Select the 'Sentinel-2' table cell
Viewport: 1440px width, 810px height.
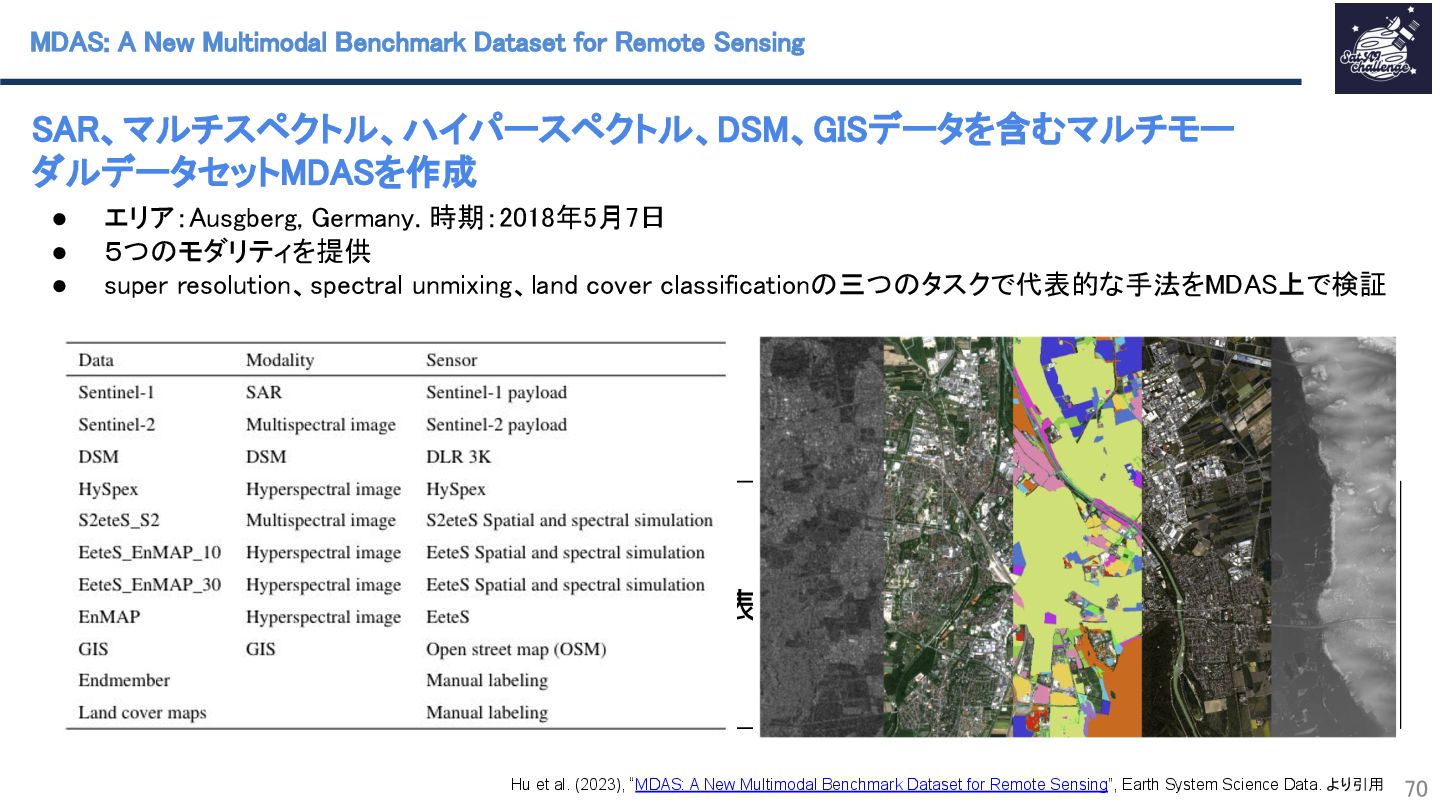click(116, 425)
